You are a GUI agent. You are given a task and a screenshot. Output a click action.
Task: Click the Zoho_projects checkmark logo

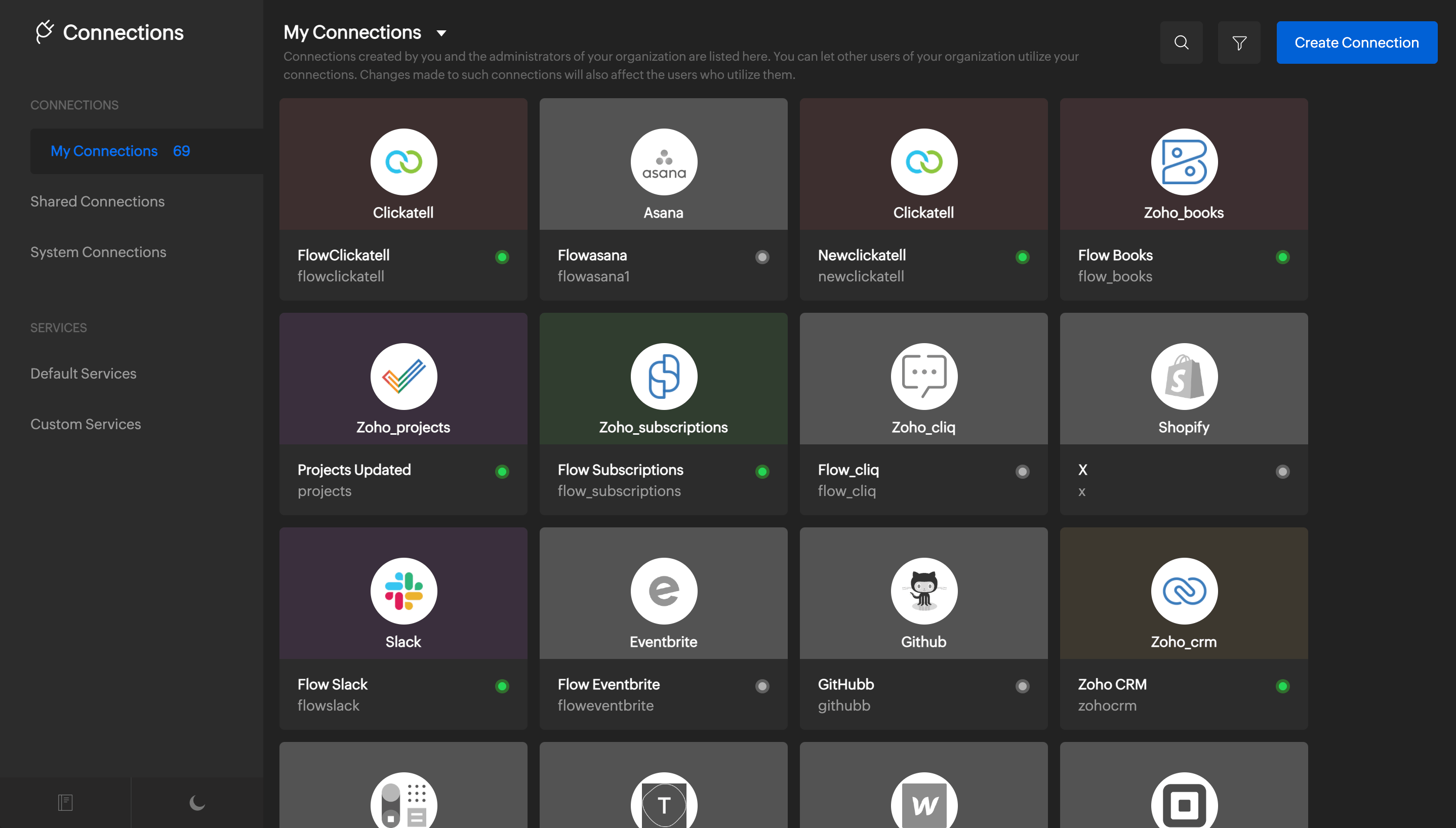coord(404,377)
